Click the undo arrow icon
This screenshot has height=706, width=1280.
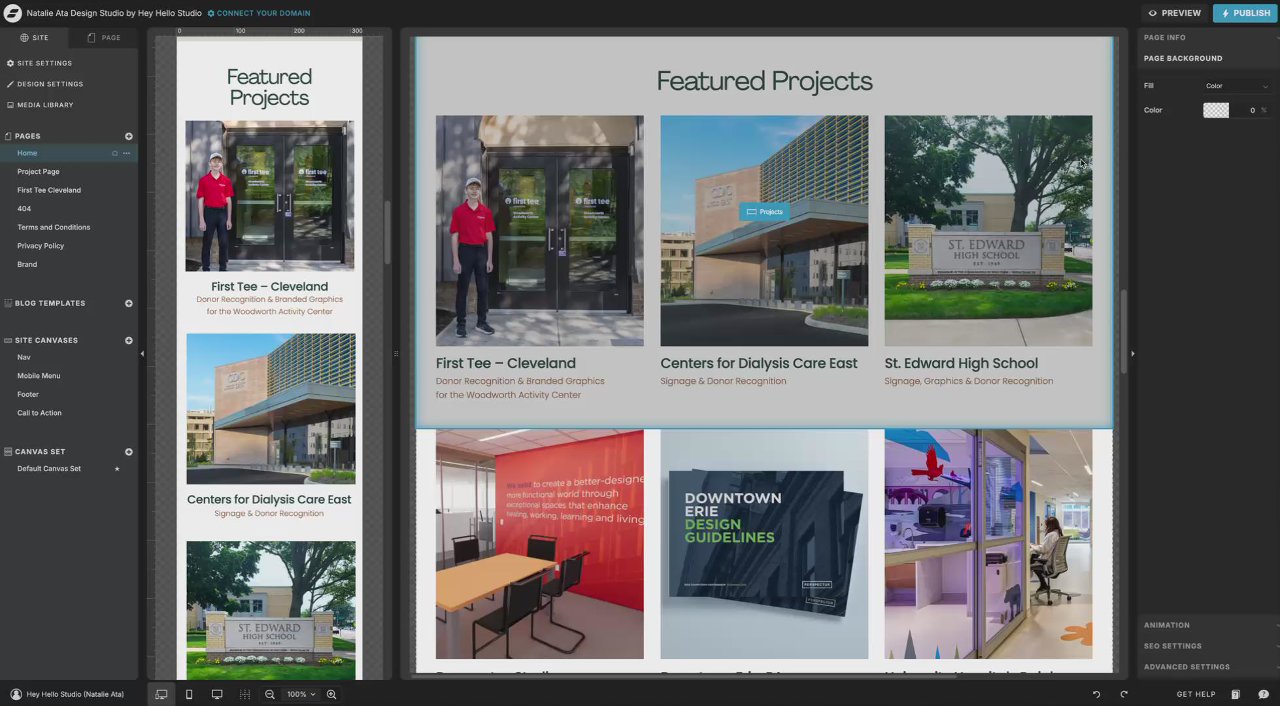coord(1096,694)
